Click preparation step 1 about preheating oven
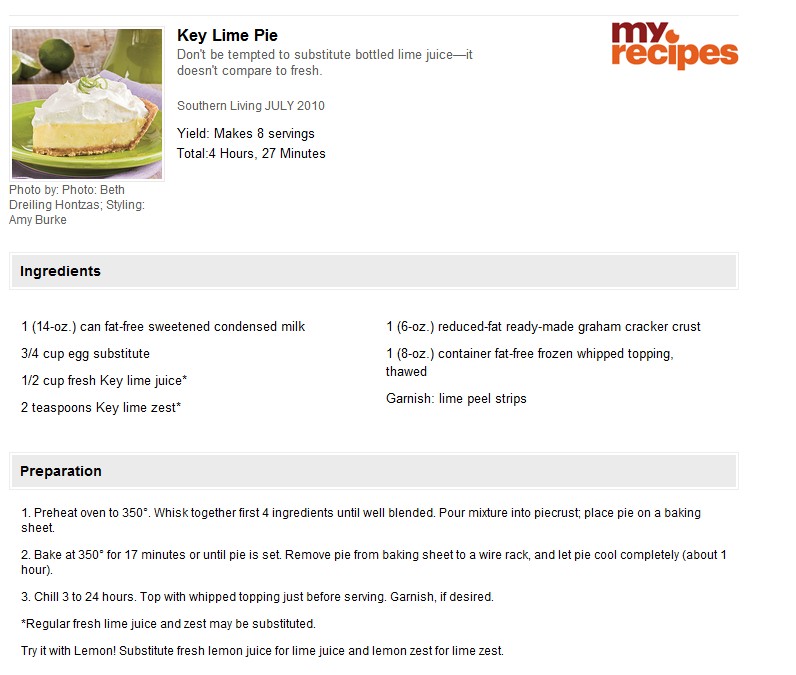 pyautogui.click(x=361, y=520)
